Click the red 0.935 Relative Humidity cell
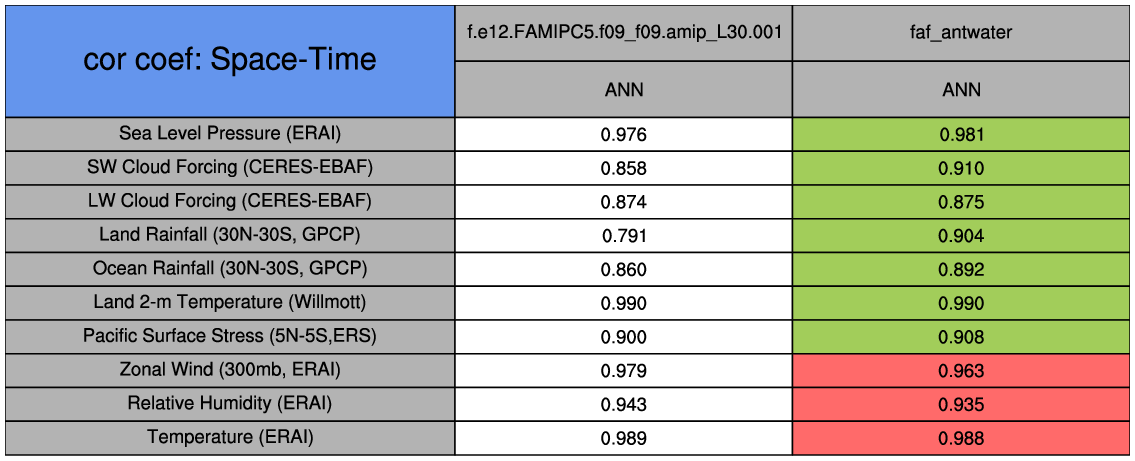Screen dimensions: 1135x461 click(x=962, y=405)
